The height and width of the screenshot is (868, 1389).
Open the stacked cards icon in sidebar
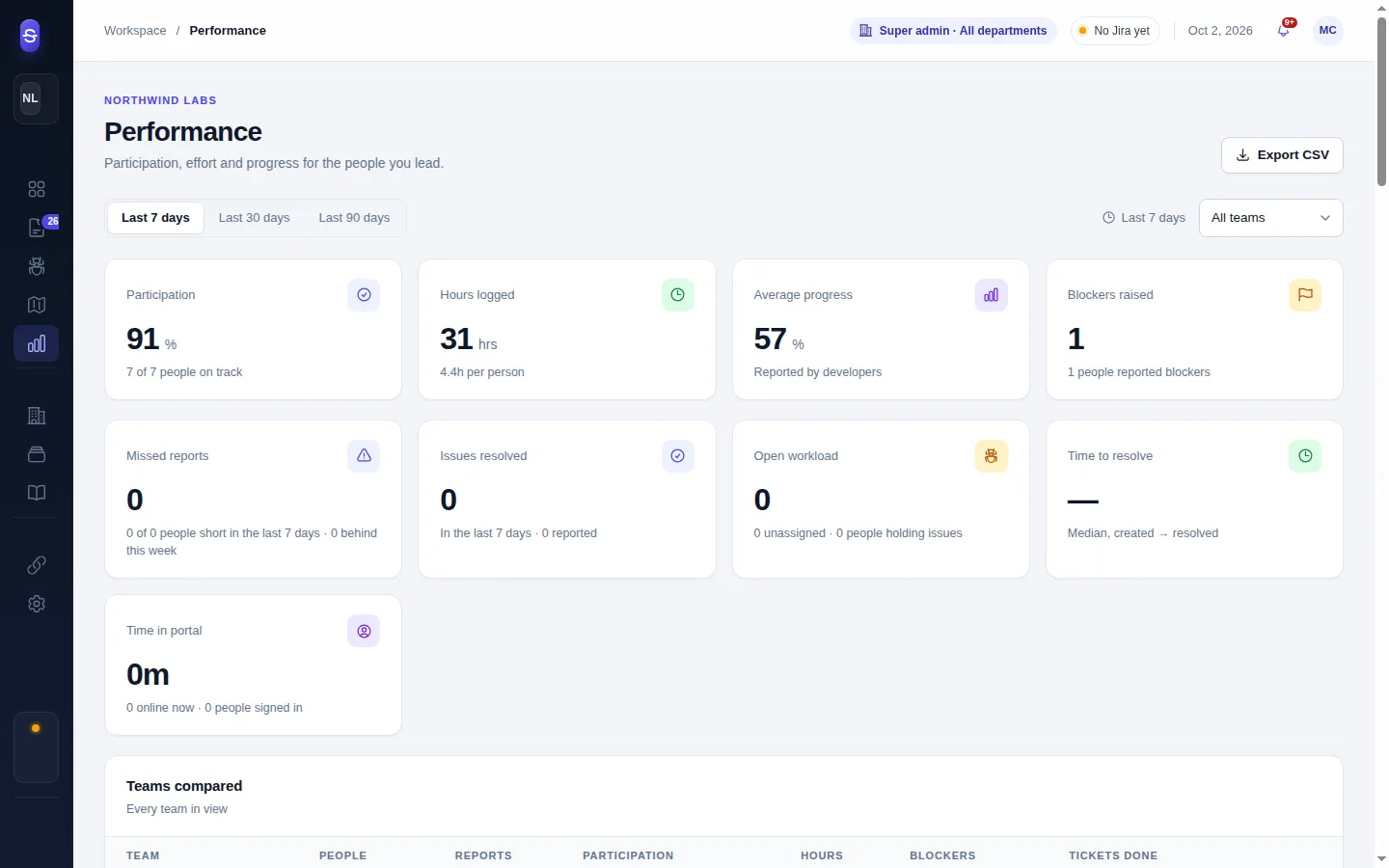point(37,454)
